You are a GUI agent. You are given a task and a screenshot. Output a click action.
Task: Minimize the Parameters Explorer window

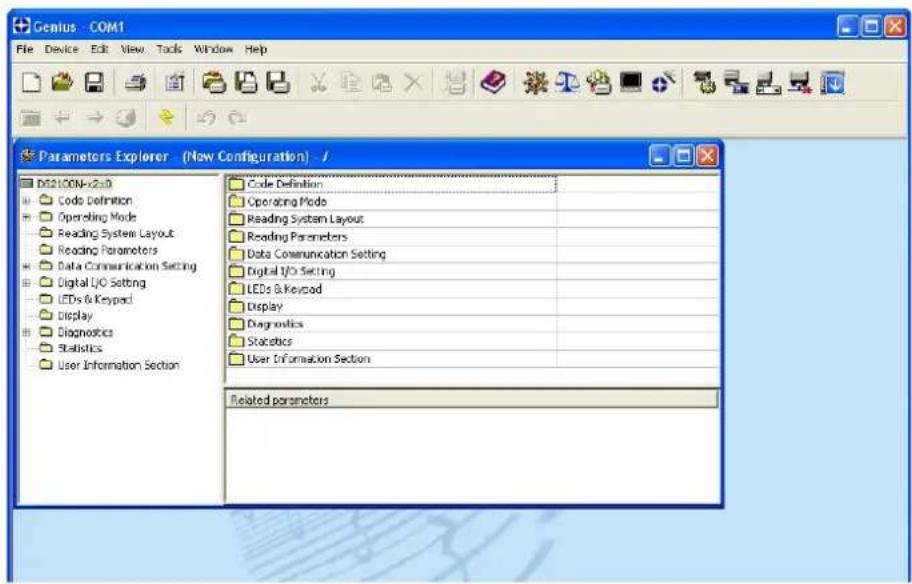[661, 156]
